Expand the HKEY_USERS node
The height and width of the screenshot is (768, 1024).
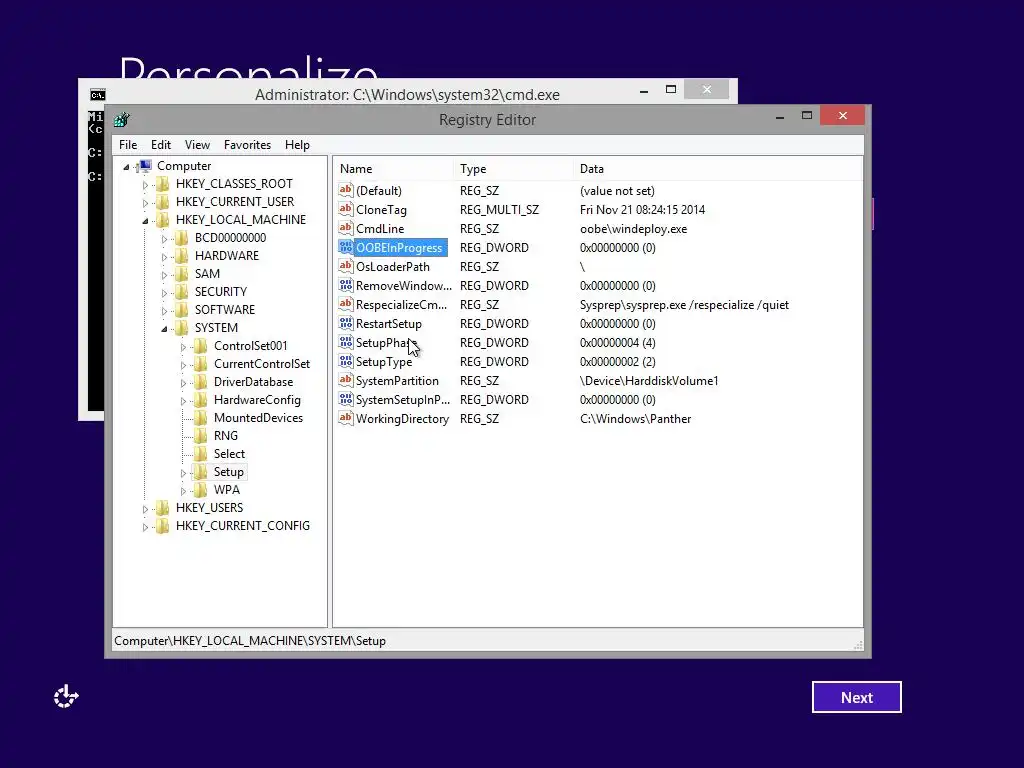point(145,509)
